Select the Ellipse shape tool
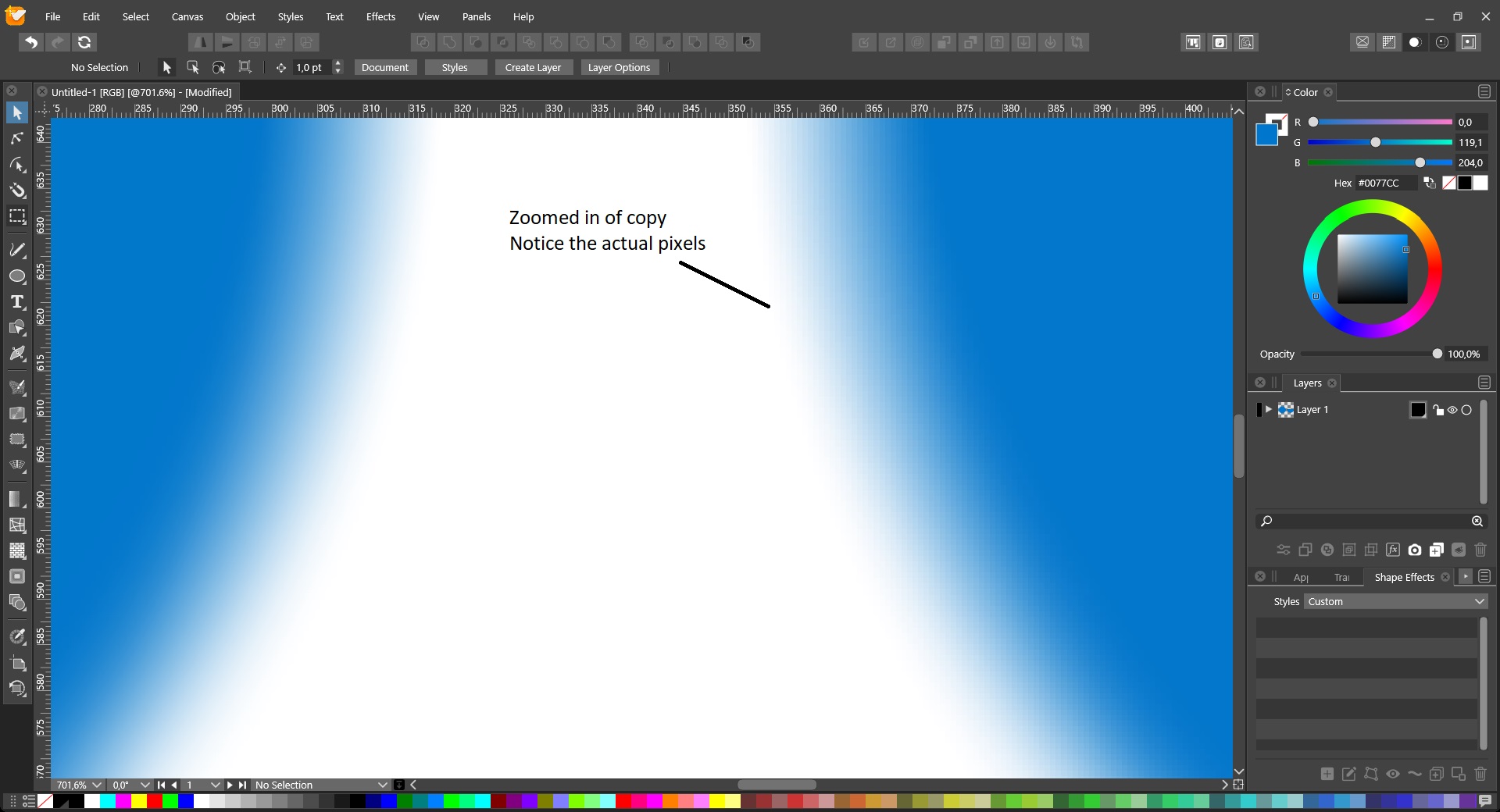The width and height of the screenshot is (1500, 812). click(x=17, y=276)
